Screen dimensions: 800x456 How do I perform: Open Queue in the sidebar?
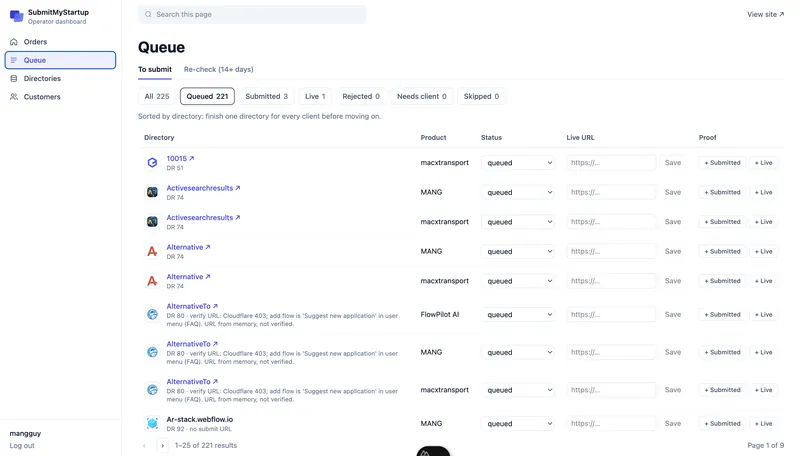coord(60,60)
